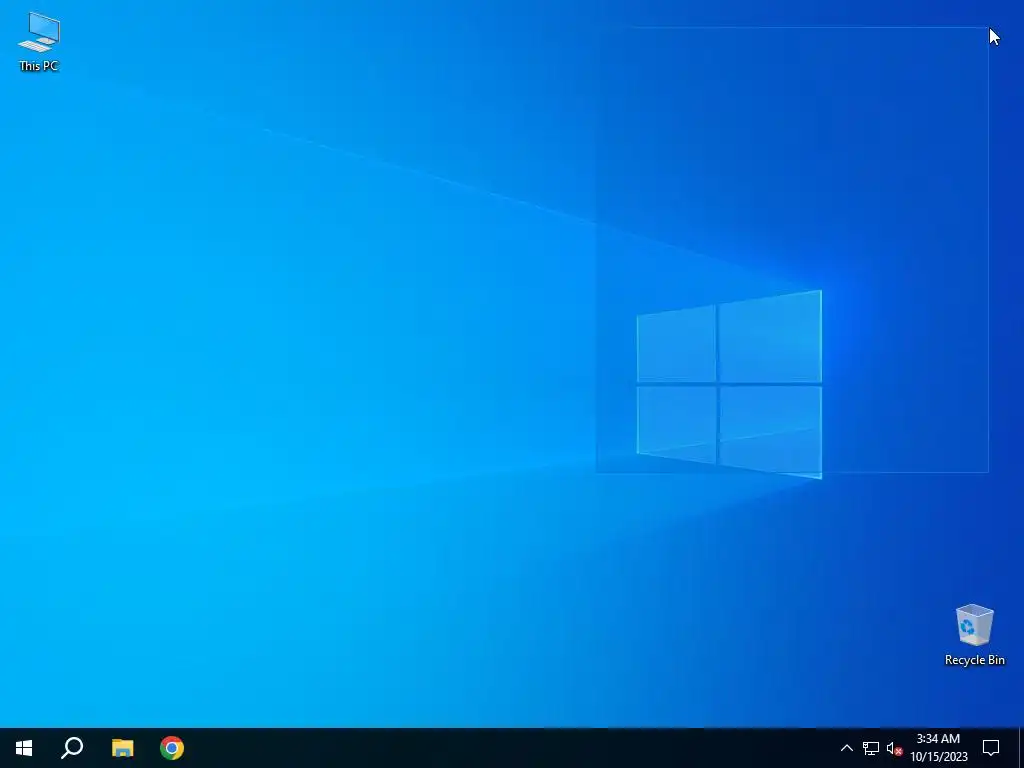1024x768 pixels.
Task: Open the muted volume tray icon
Action: [894, 748]
